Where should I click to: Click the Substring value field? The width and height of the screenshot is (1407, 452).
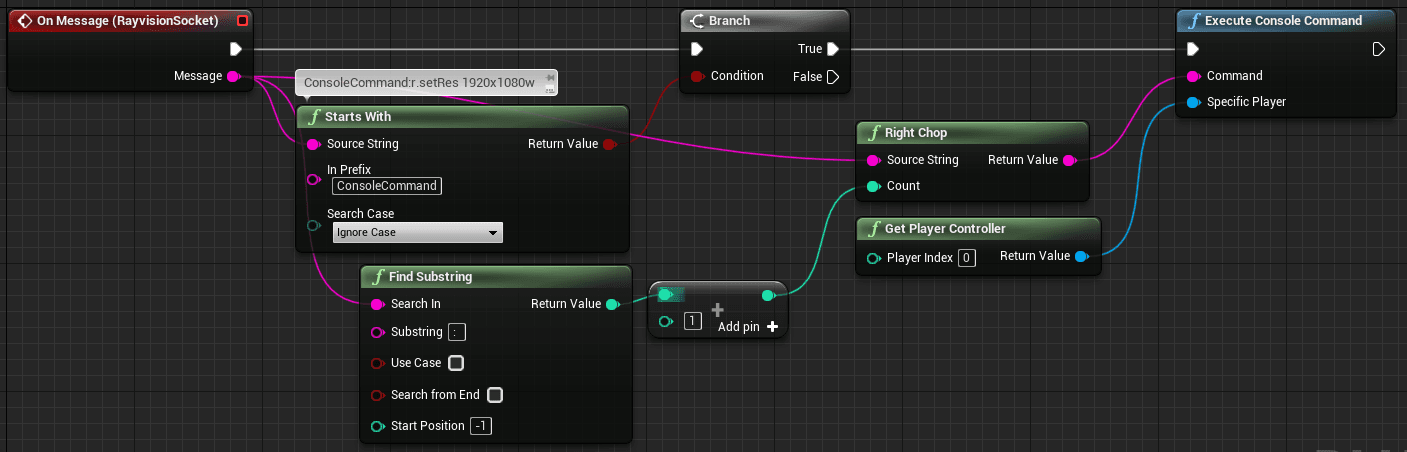[457, 333]
